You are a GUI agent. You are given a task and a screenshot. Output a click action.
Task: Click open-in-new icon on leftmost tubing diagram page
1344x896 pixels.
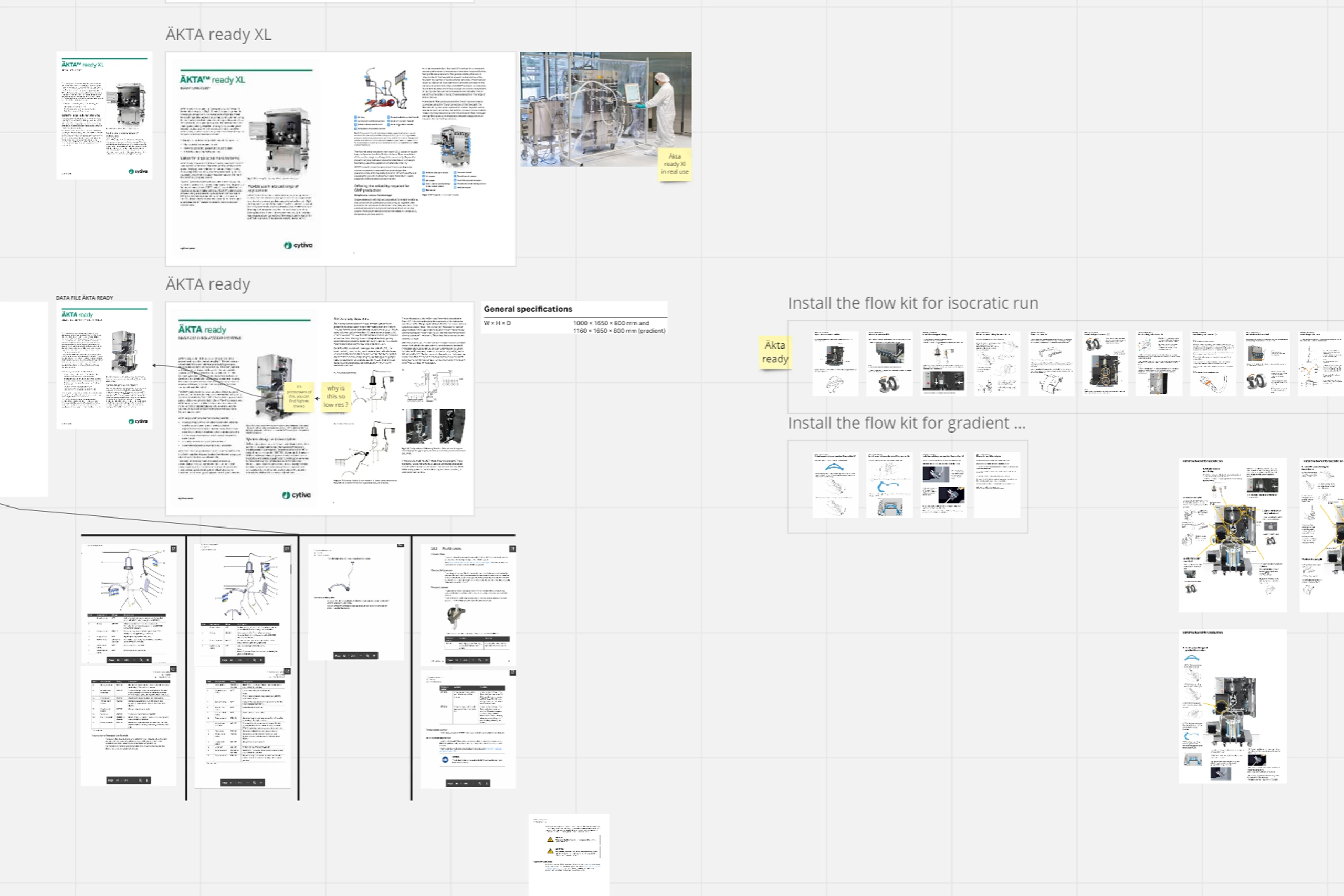[174, 549]
